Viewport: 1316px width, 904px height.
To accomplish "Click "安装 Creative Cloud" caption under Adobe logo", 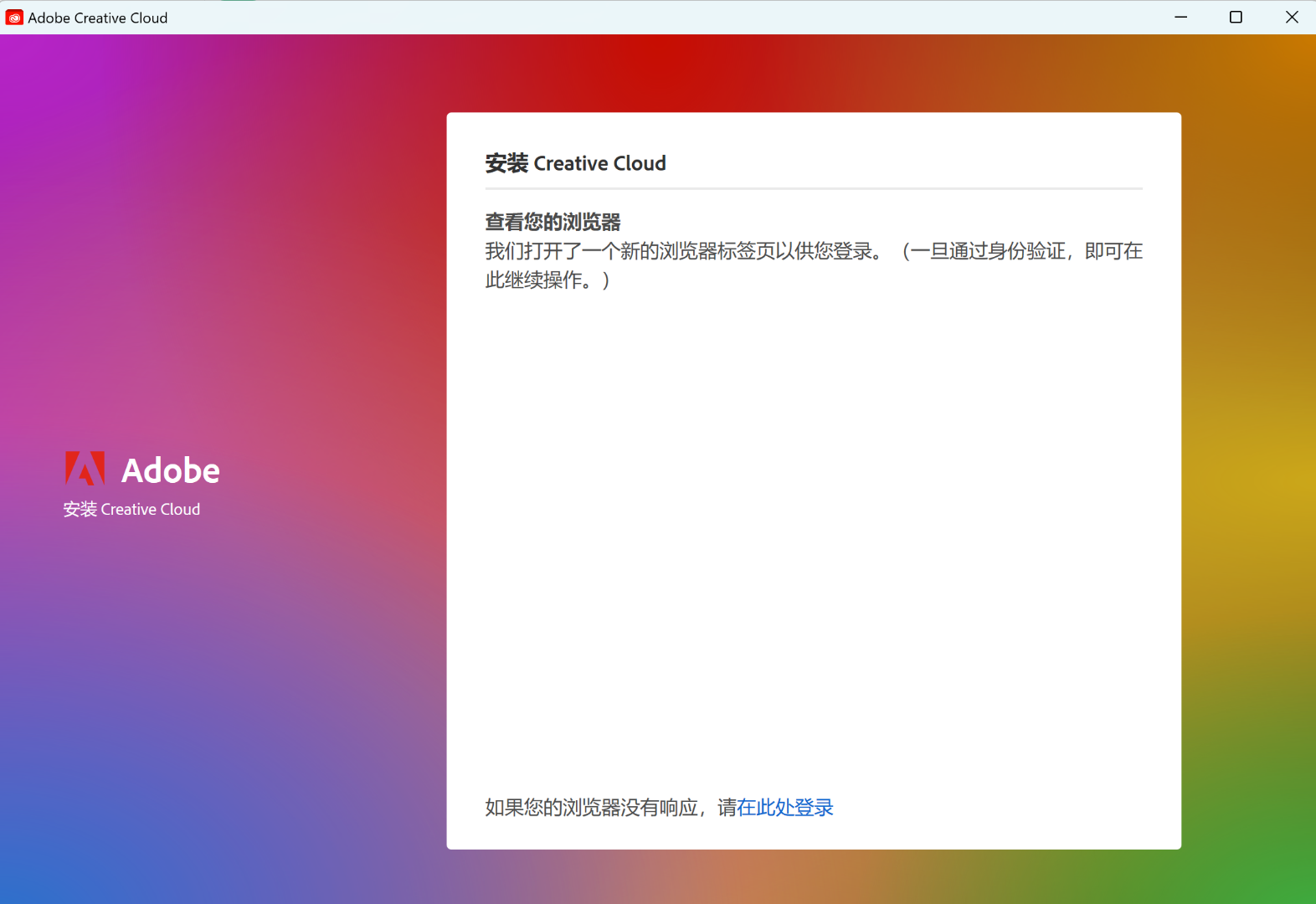I will (131, 509).
